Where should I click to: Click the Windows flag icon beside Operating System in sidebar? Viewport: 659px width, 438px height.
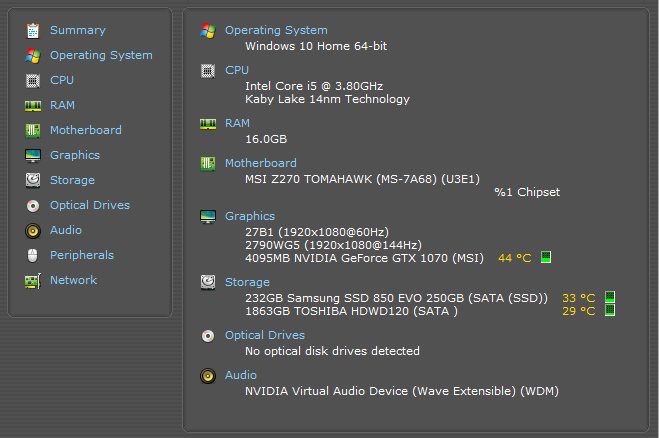pyautogui.click(x=33, y=55)
